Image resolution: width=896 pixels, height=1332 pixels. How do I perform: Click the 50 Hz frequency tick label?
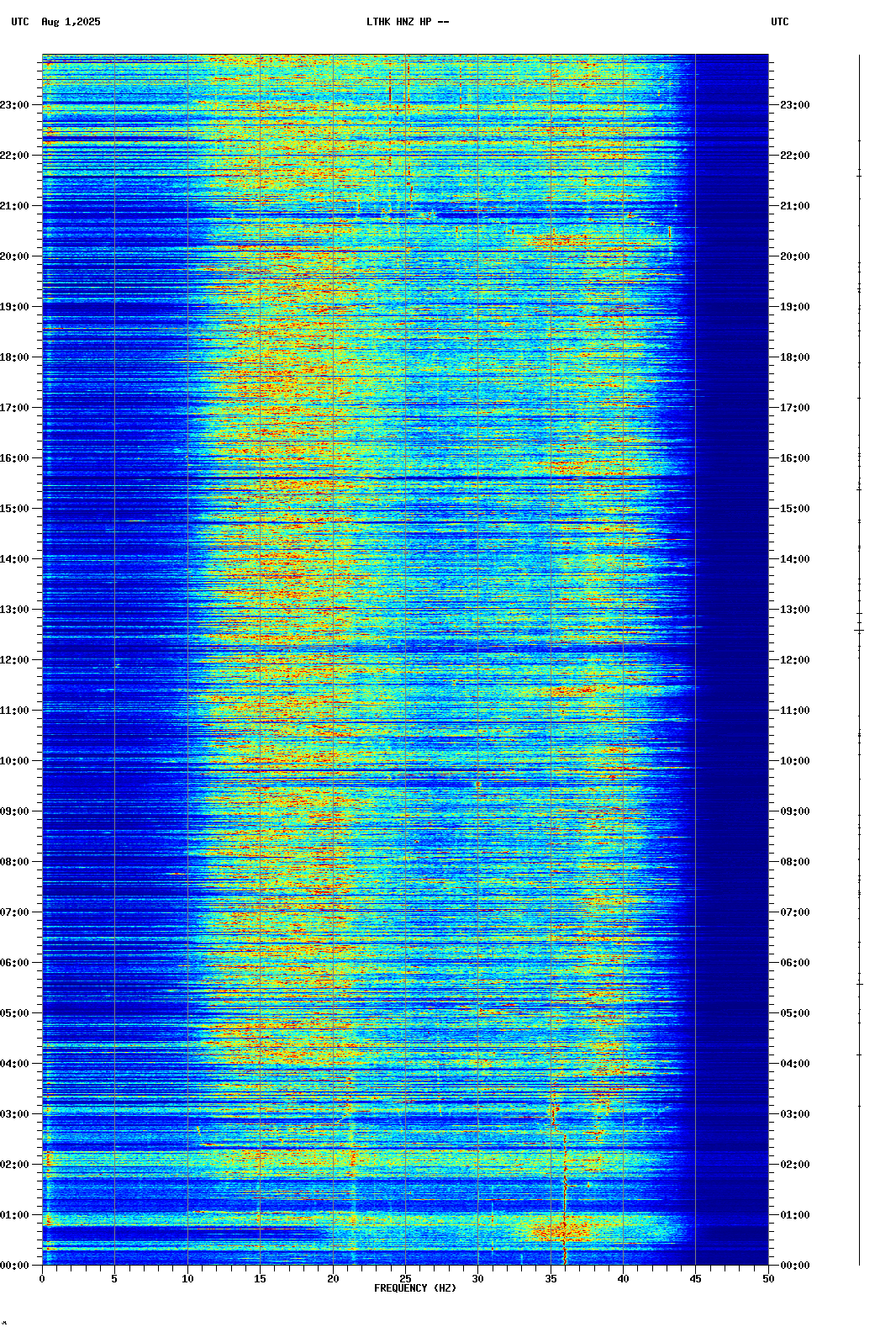[768, 1279]
